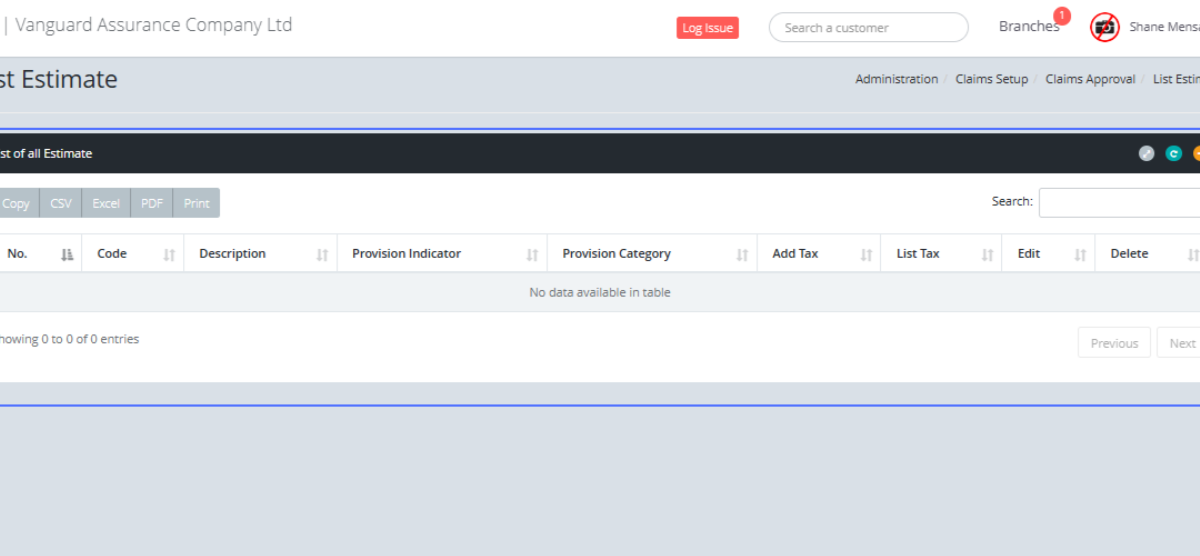The width and height of the screenshot is (1200, 556).
Task: Export the table to Excel
Action: coord(106,203)
